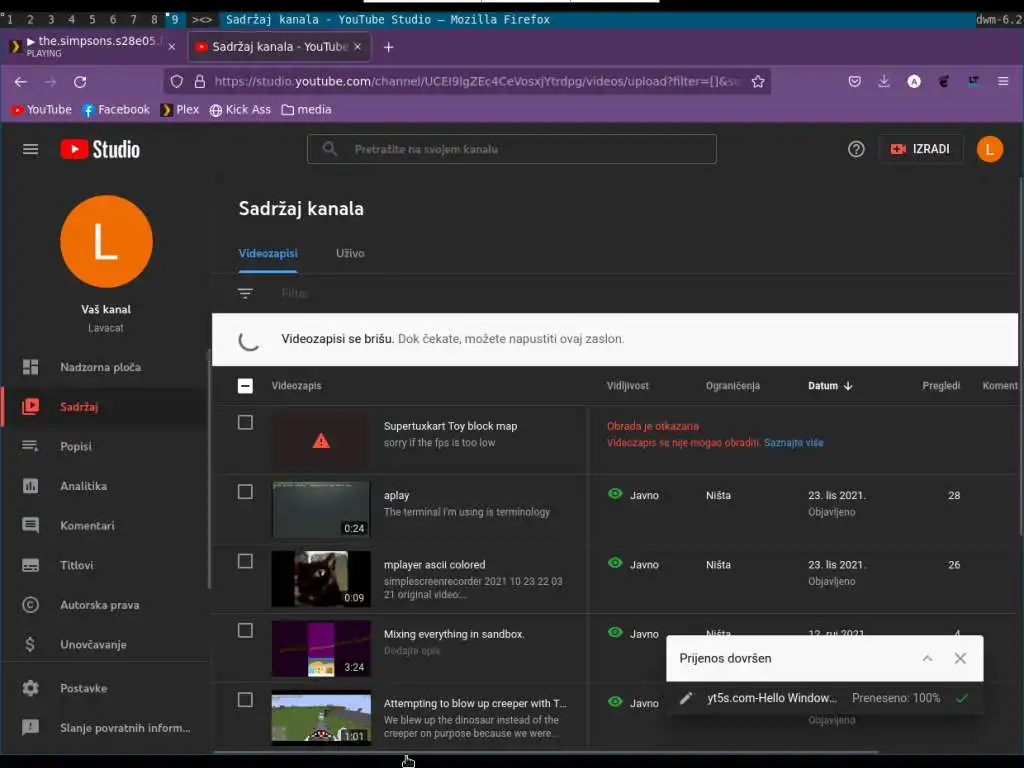This screenshot has height=768, width=1024.
Task: Close the Prijenos dovršen upload panel
Action: point(960,658)
